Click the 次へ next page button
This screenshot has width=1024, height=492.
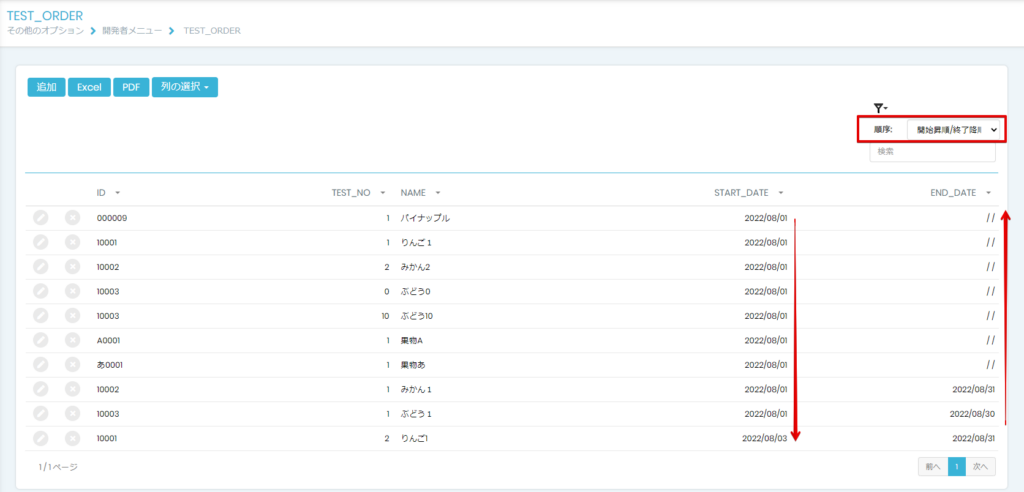coord(981,467)
